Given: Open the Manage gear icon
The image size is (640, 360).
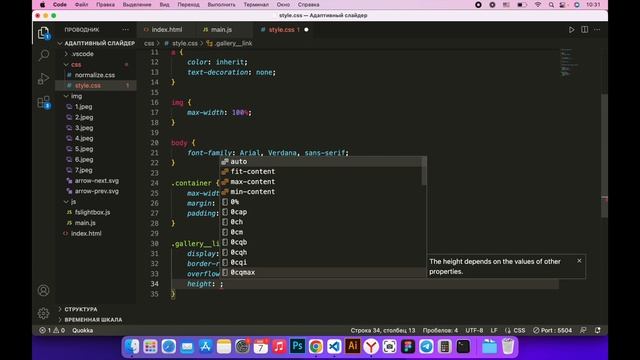Looking at the screenshot, I should click(x=43, y=313).
